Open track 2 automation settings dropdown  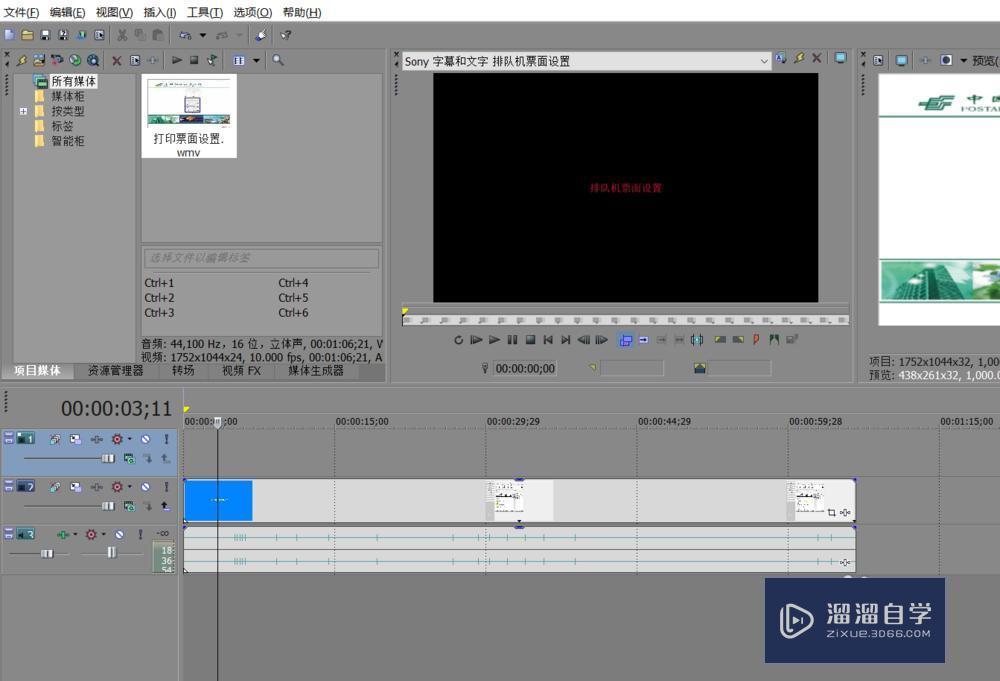pos(129,487)
